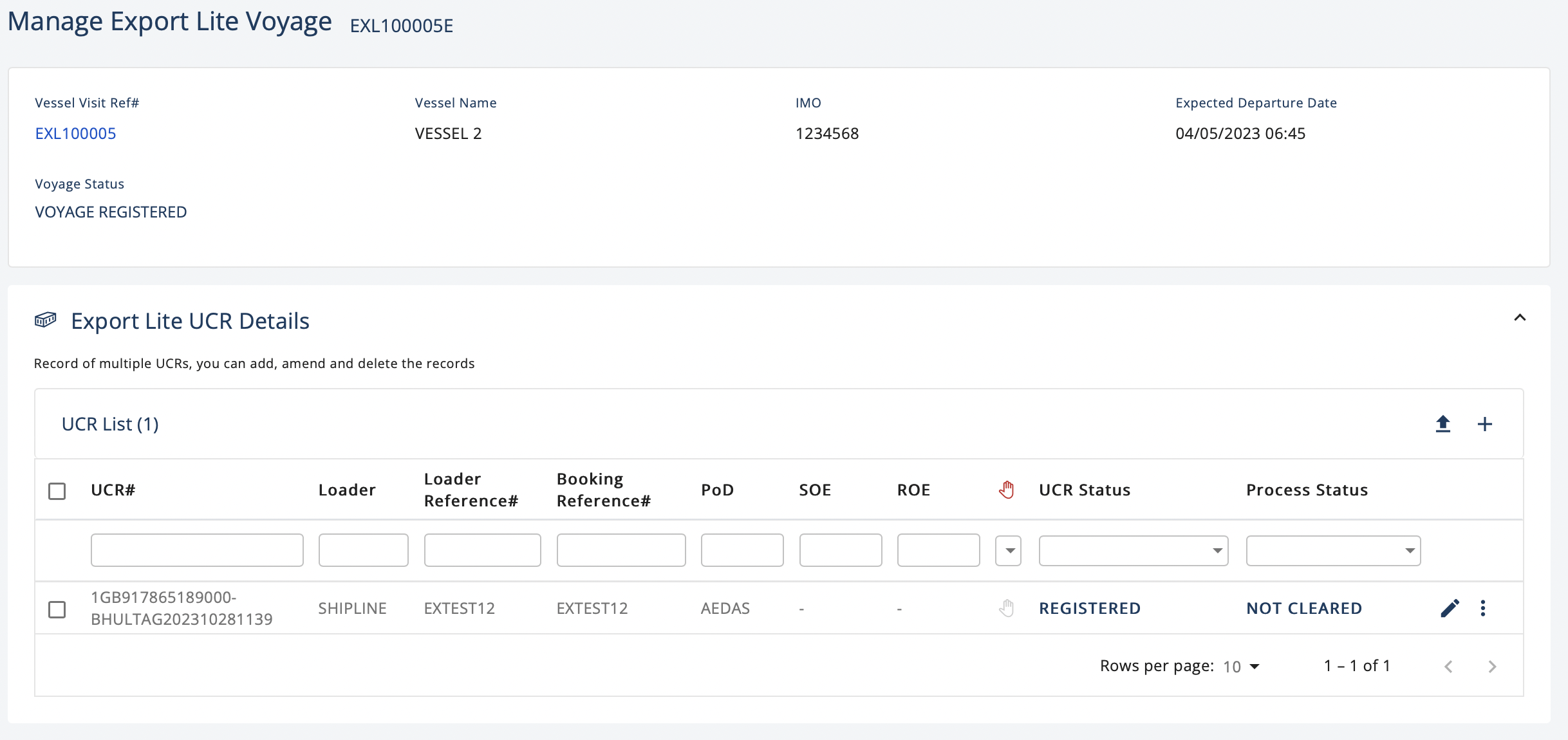Tick the select-all checkbox in header

pos(57,491)
